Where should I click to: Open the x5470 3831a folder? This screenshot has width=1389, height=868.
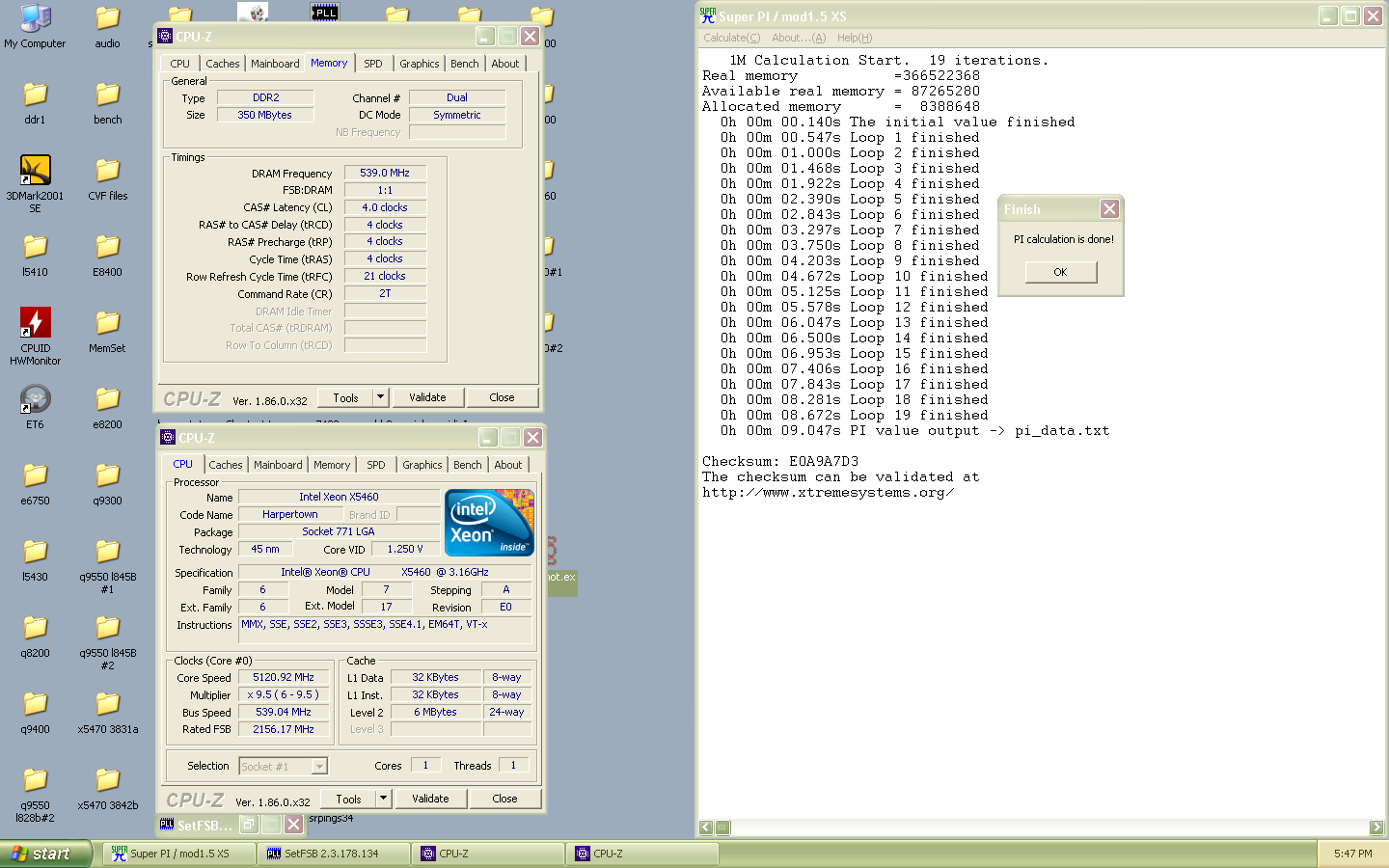(107, 712)
